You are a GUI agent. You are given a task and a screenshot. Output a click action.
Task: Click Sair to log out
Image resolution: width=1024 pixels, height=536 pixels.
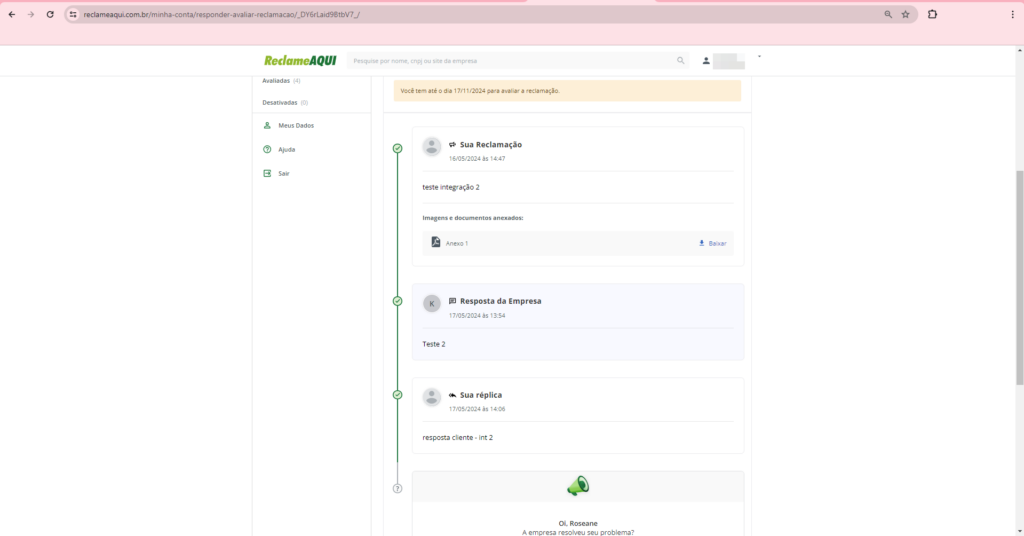pos(283,173)
